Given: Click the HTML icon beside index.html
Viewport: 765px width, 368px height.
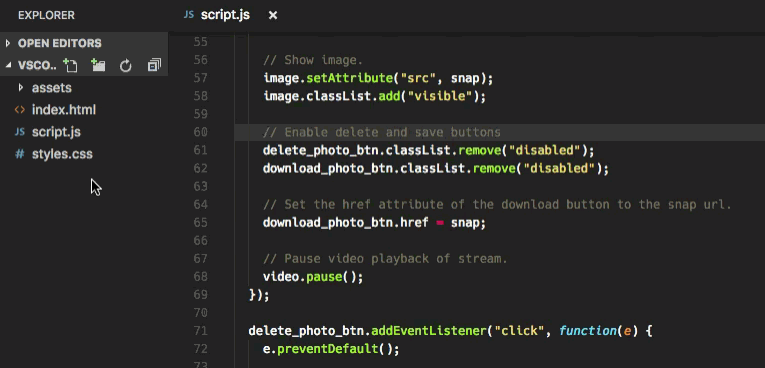Looking at the screenshot, I should [20, 110].
